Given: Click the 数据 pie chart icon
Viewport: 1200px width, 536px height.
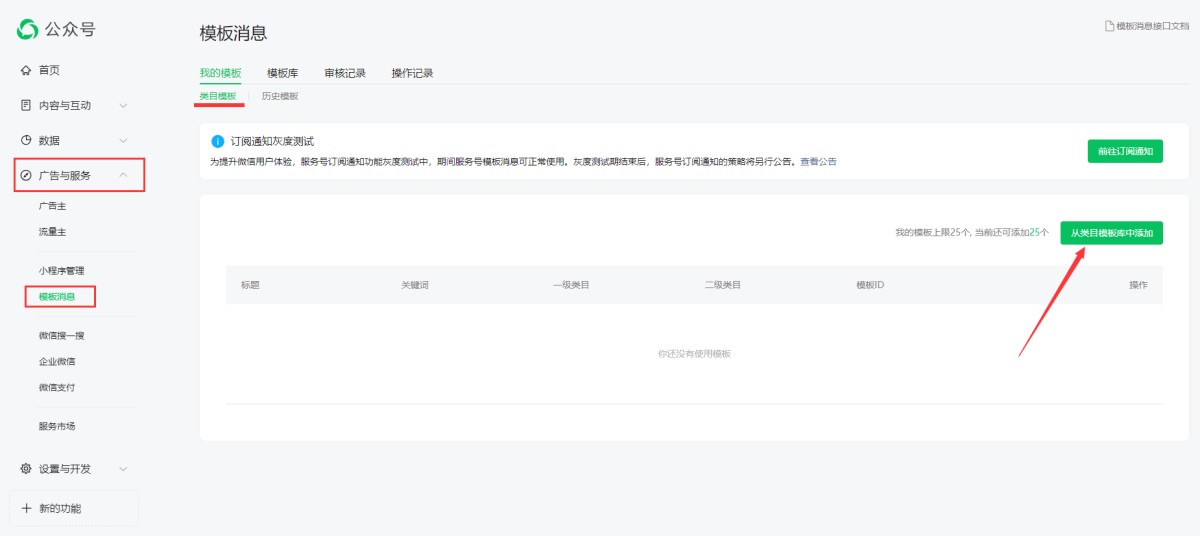Looking at the screenshot, I should [26, 140].
